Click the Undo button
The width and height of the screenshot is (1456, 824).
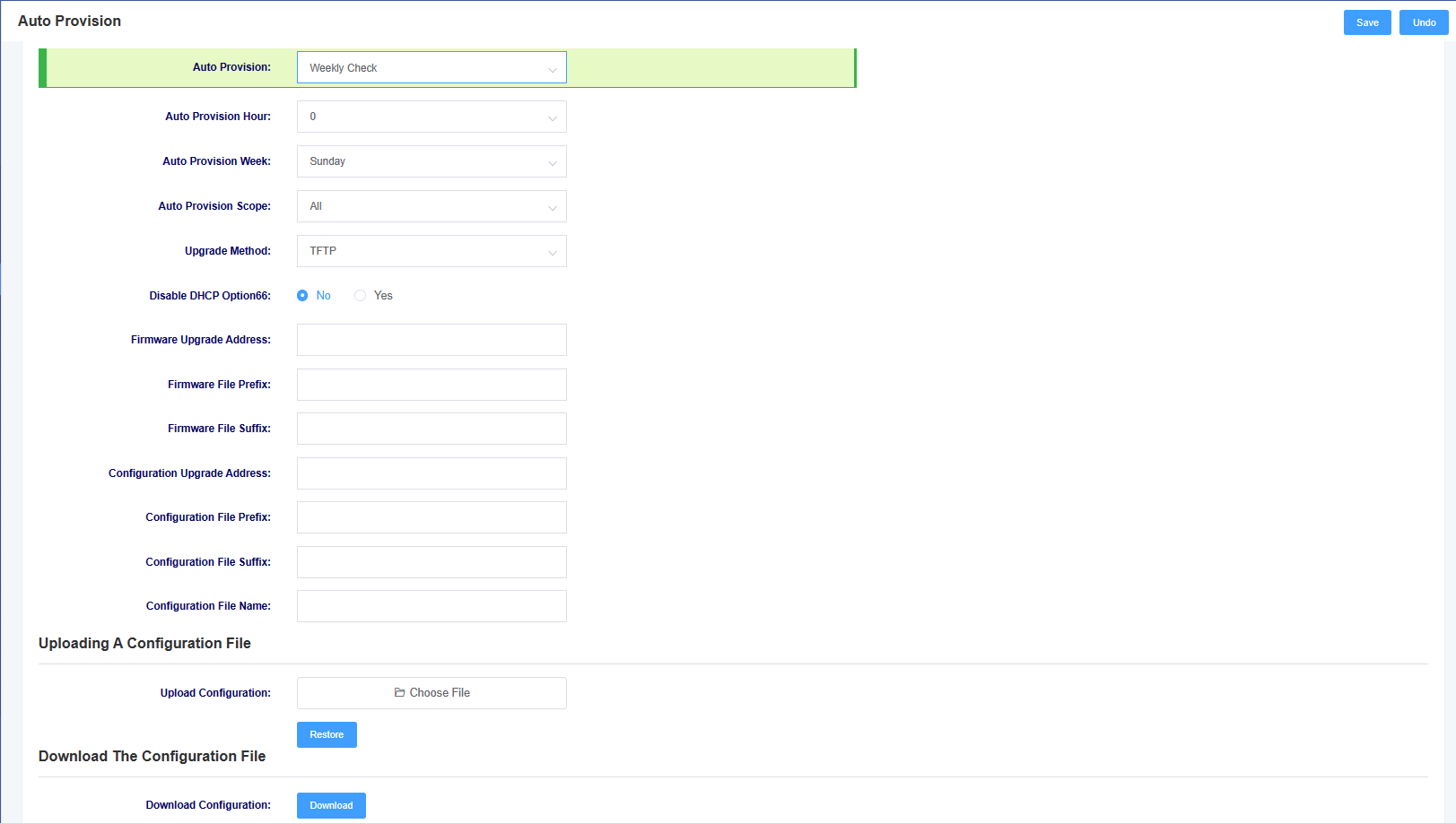tap(1424, 22)
